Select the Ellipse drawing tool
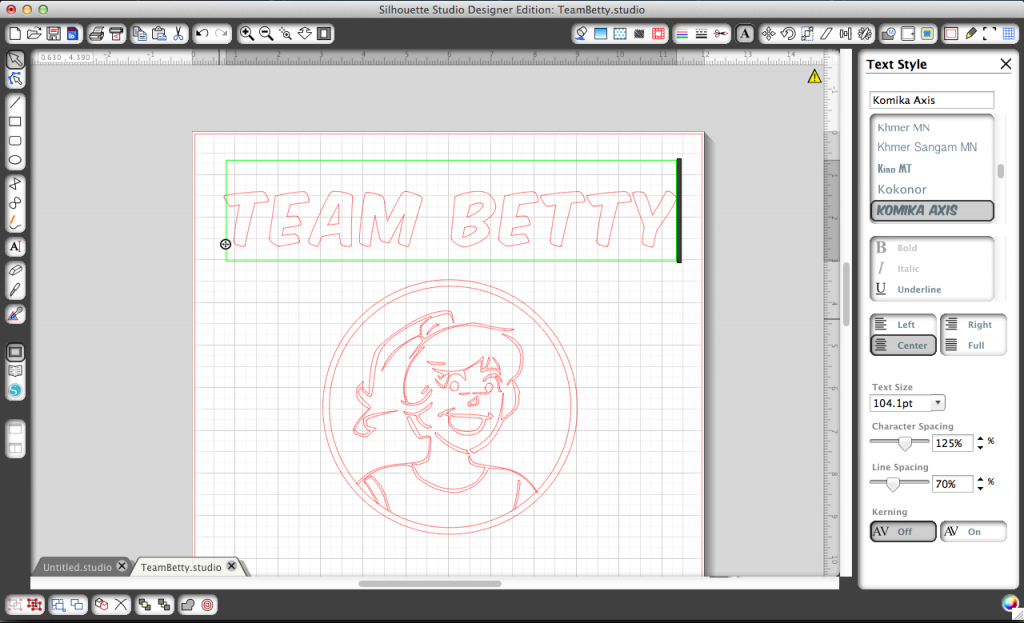This screenshot has height=623, width=1024. [x=15, y=160]
